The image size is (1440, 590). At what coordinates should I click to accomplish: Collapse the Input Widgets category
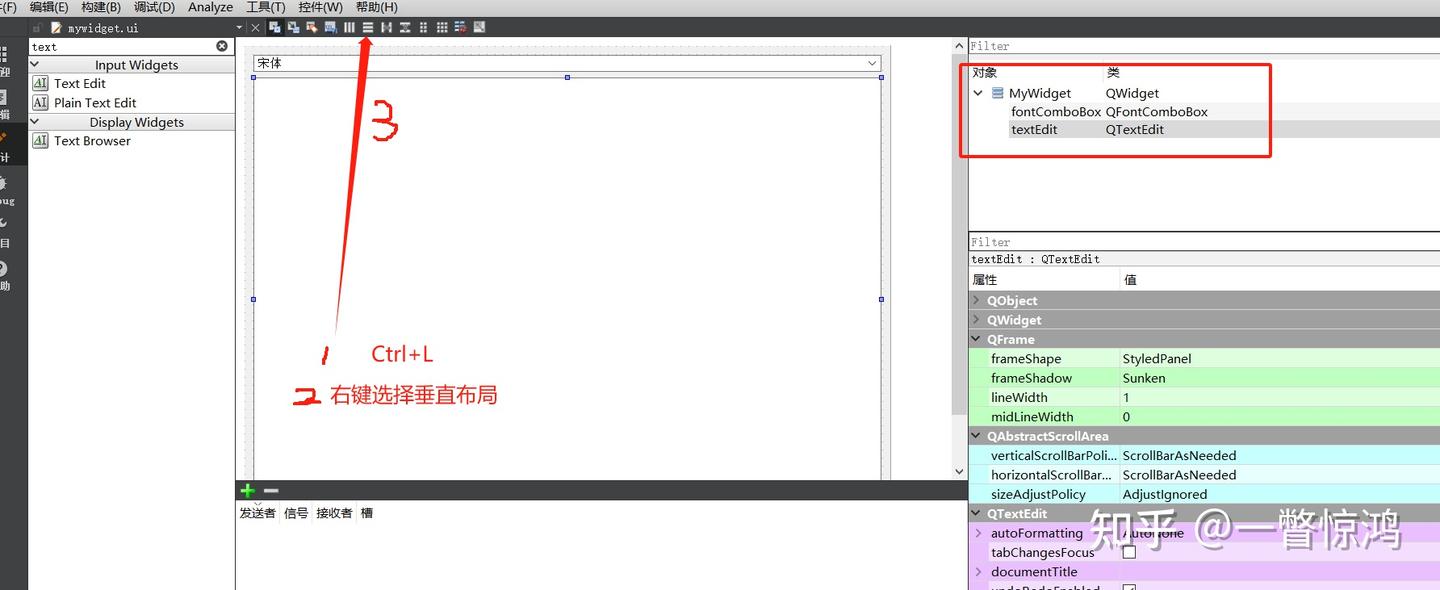[x=36, y=64]
